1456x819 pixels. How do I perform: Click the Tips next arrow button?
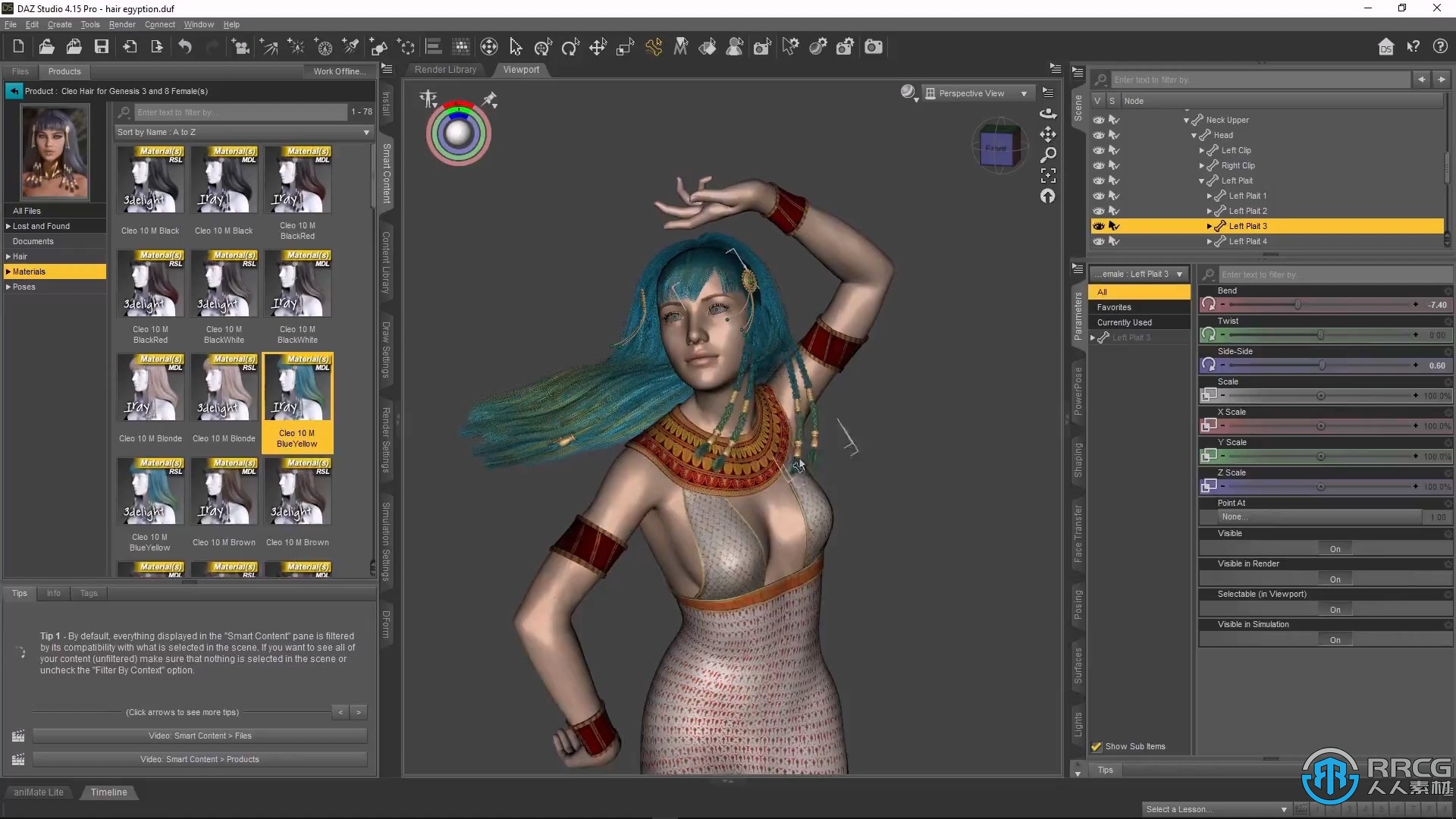pos(359,712)
